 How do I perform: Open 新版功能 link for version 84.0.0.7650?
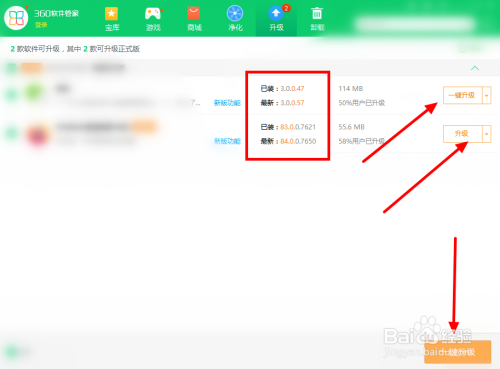(x=227, y=141)
